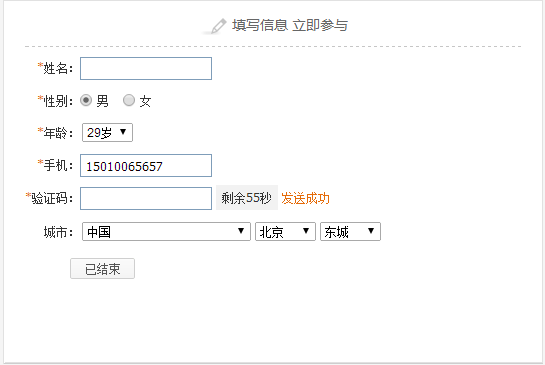The height and width of the screenshot is (365, 545).
Task: Select the 男 radio button
Action: (86, 100)
